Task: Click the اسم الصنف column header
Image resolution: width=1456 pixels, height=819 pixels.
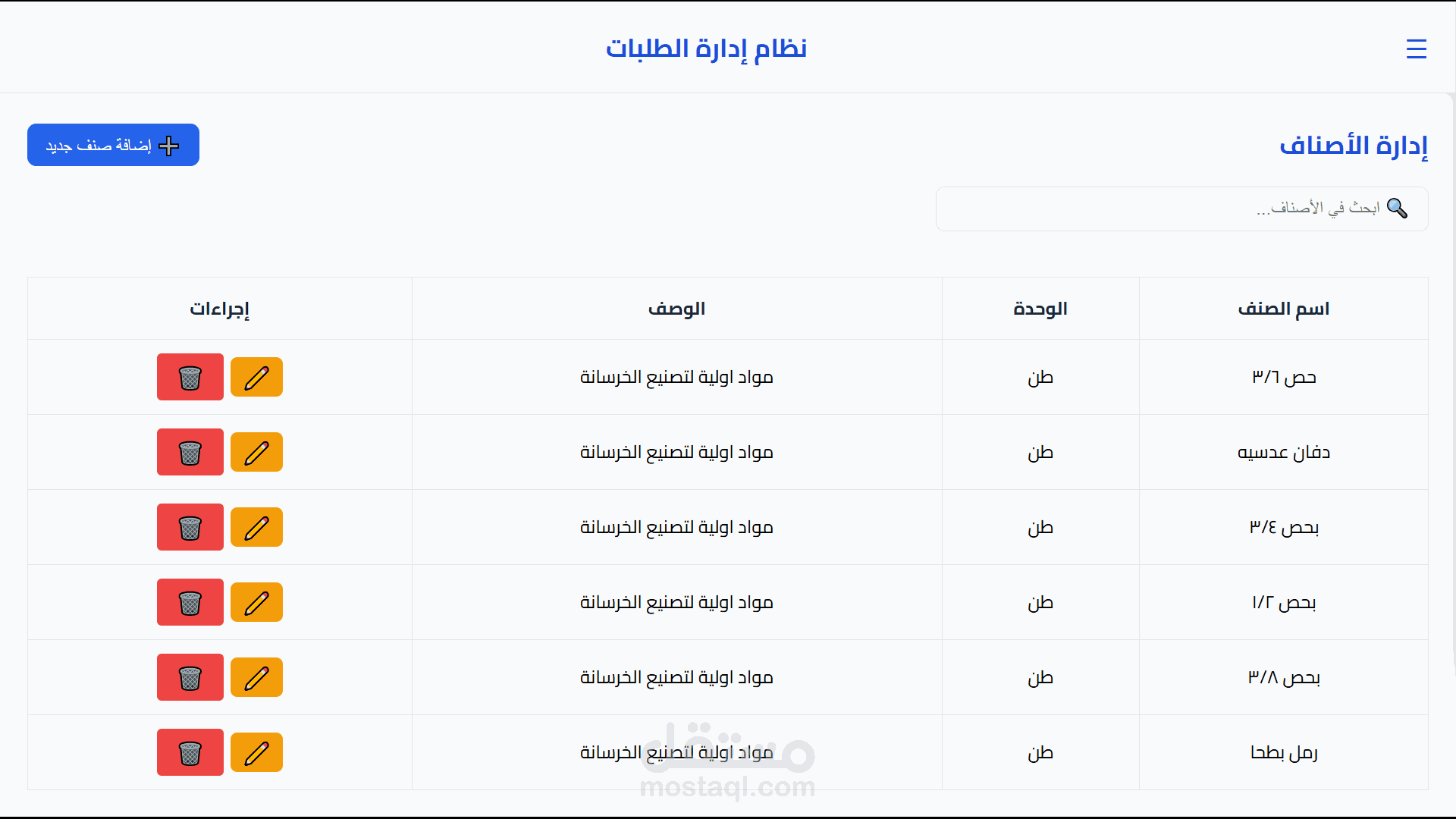Action: pyautogui.click(x=1283, y=309)
